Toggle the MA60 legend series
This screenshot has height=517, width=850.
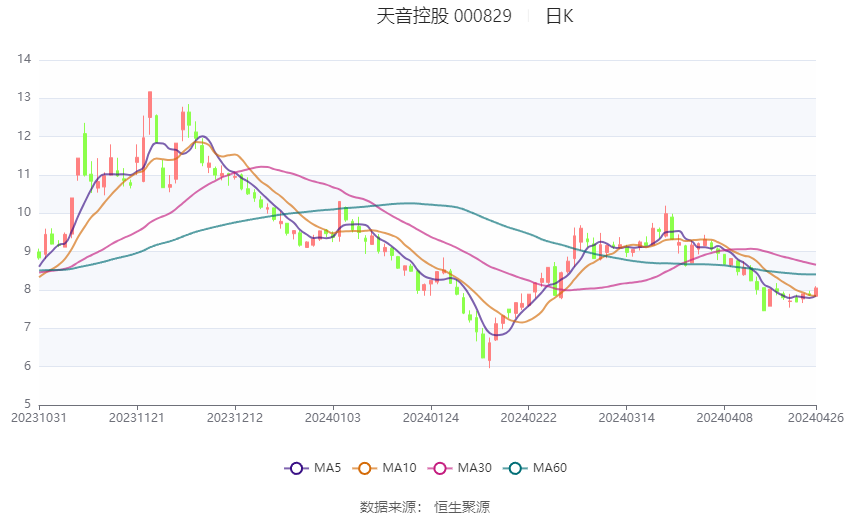point(535,468)
